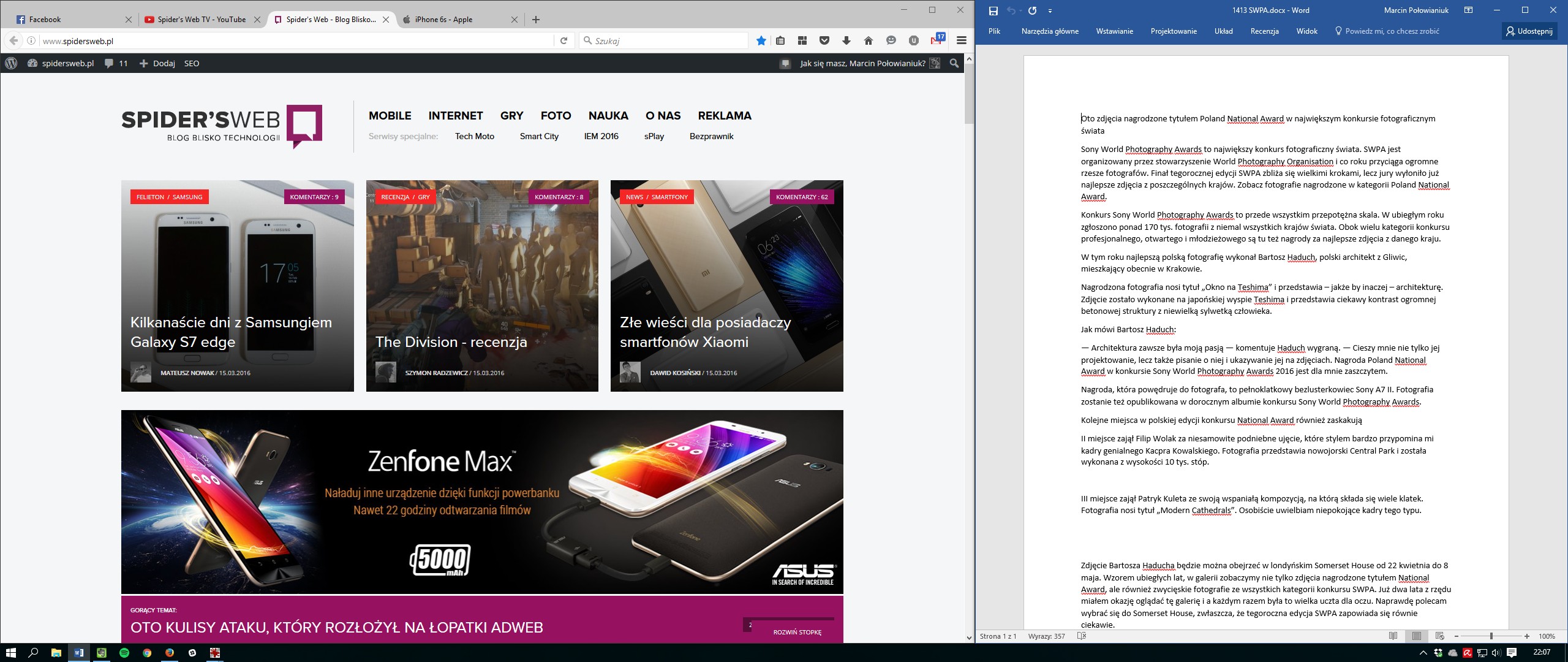Open the Zenfone Max ad banner

pyautogui.click(x=482, y=502)
